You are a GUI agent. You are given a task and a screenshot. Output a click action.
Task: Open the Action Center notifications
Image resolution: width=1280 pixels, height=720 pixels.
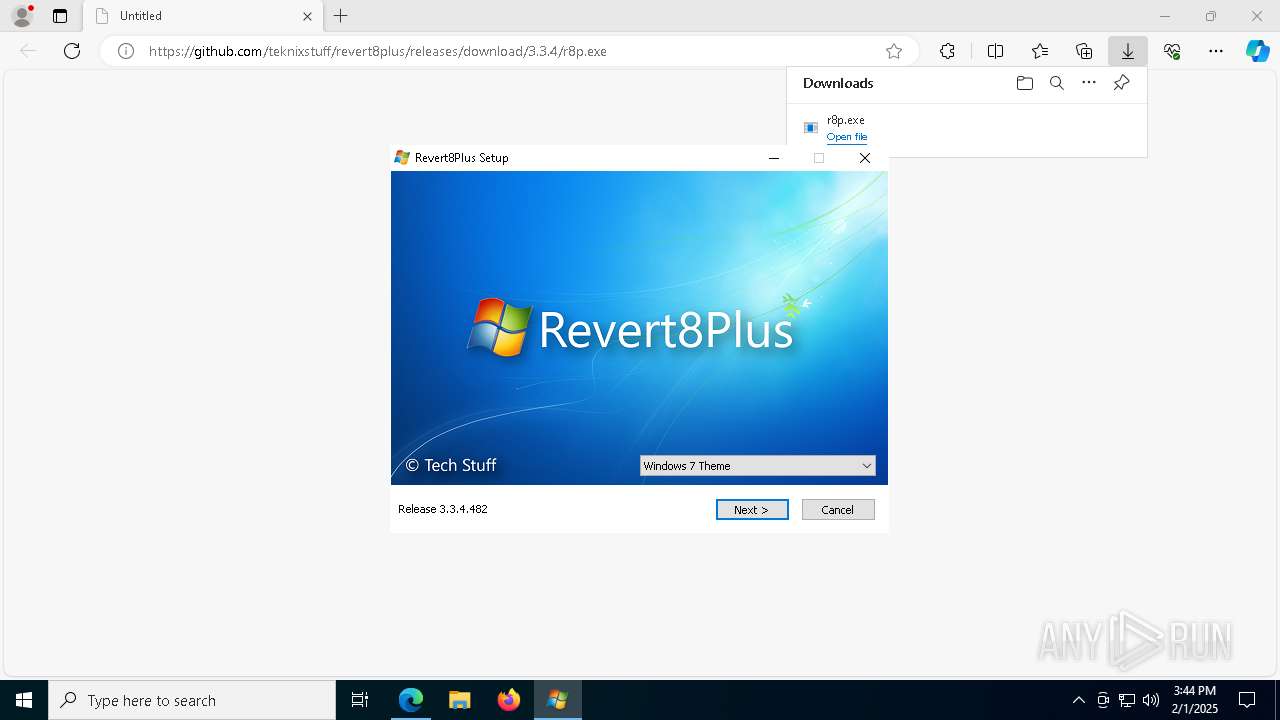tap(1247, 700)
